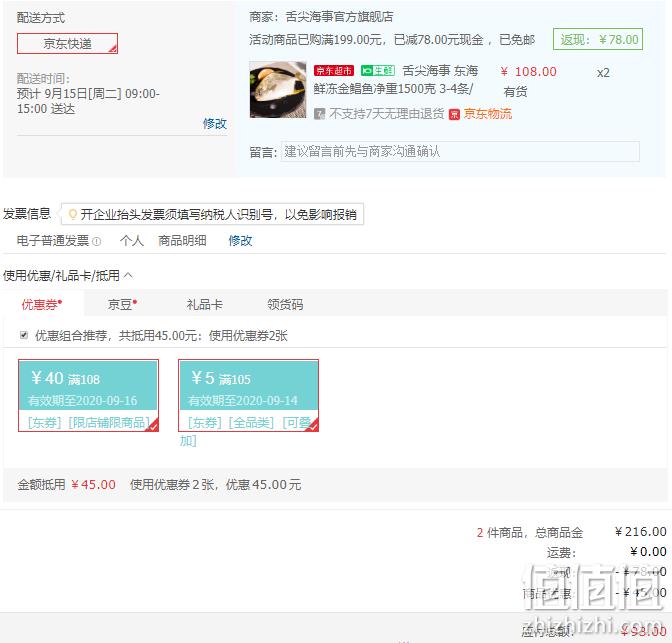Click the 京东超市 red badge

[x=334, y=70]
